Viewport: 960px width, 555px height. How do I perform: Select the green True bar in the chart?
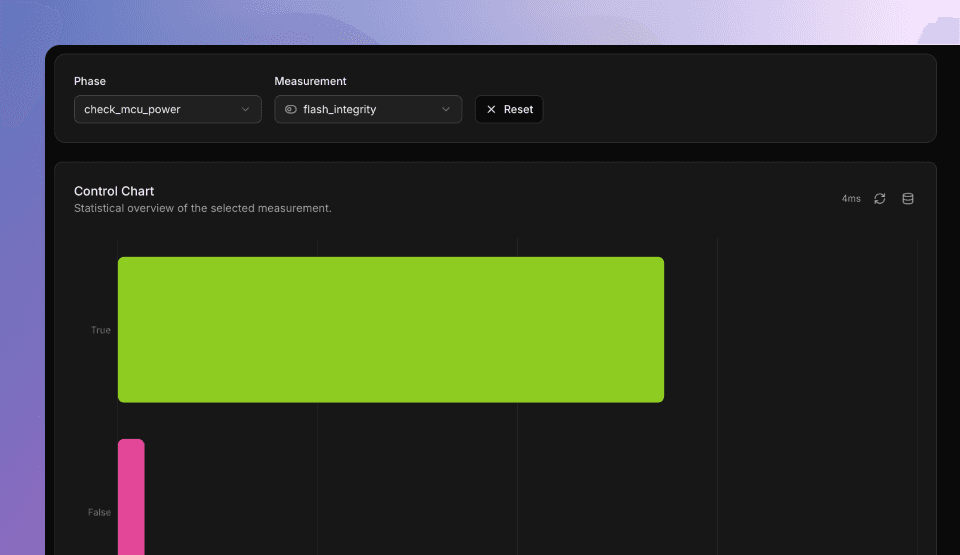[x=390, y=329]
